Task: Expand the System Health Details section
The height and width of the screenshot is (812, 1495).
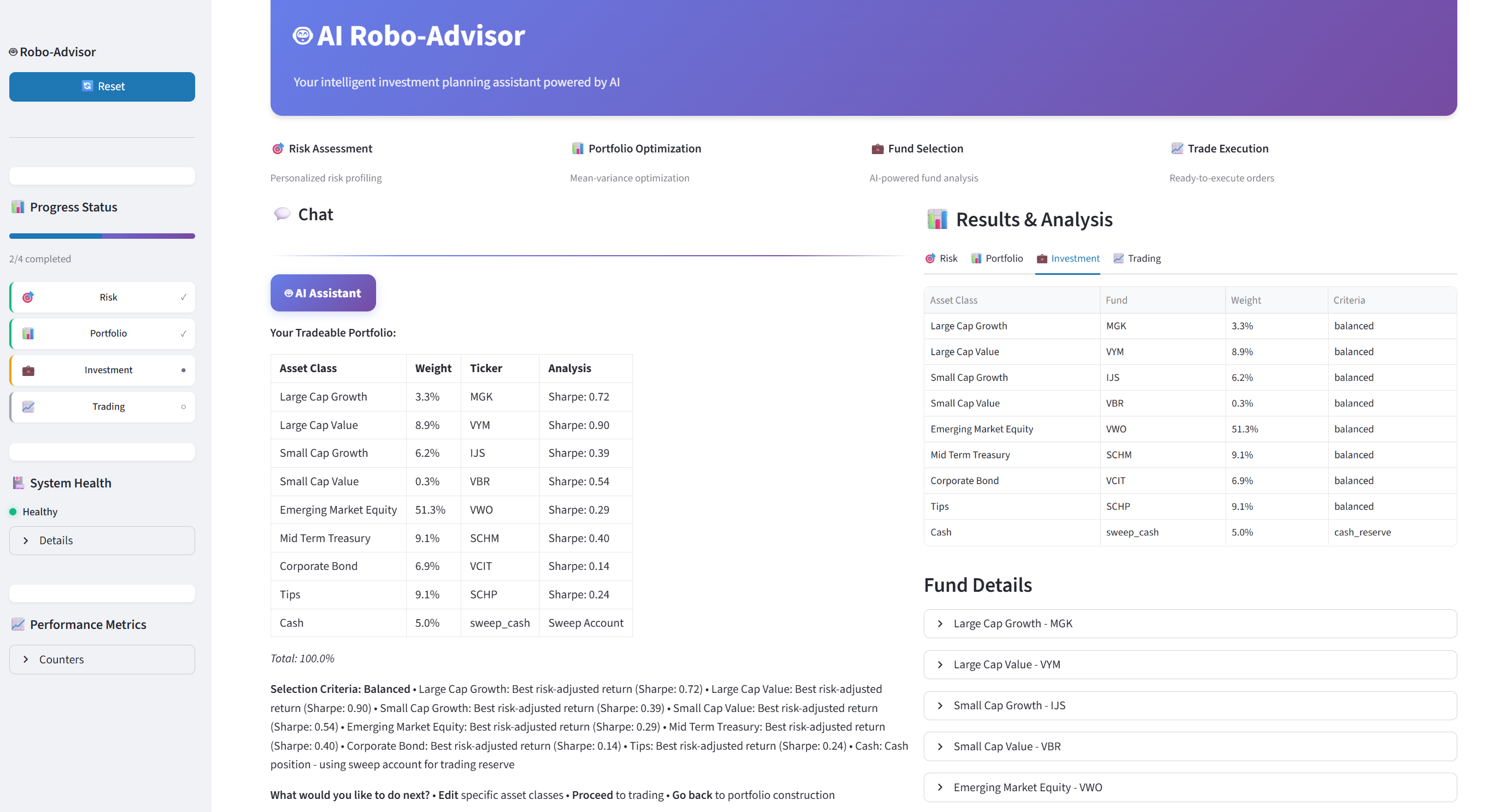Action: pyautogui.click(x=102, y=540)
